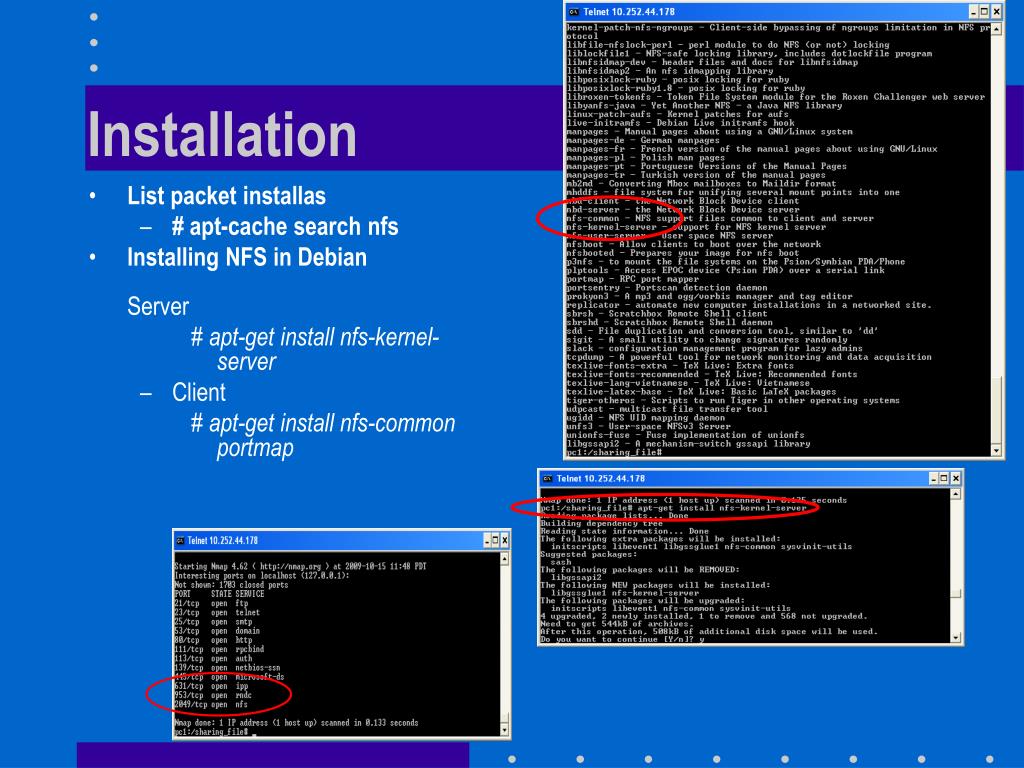The width and height of the screenshot is (1024, 768).
Task: Click 'nfs-kernel-server - support for NFS kernel server' line
Action: 696,227
